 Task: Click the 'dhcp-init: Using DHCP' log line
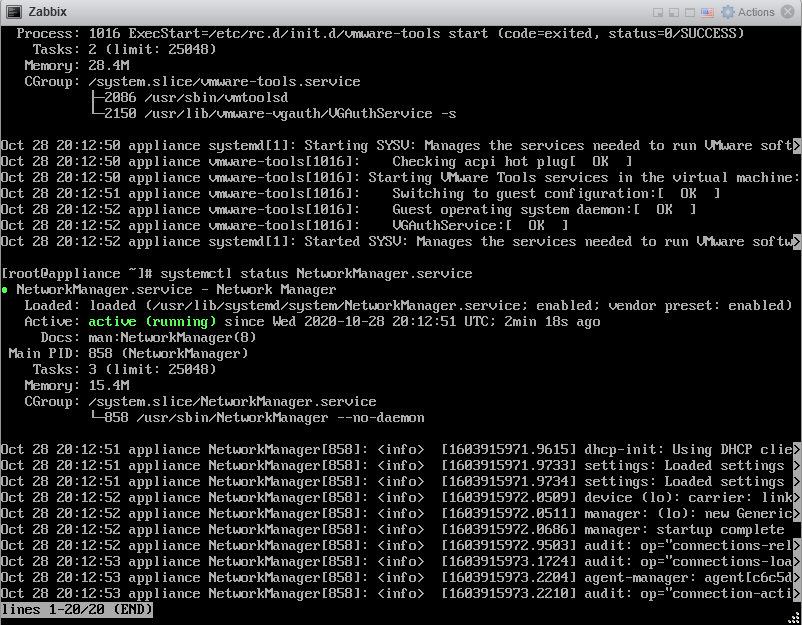(400, 450)
